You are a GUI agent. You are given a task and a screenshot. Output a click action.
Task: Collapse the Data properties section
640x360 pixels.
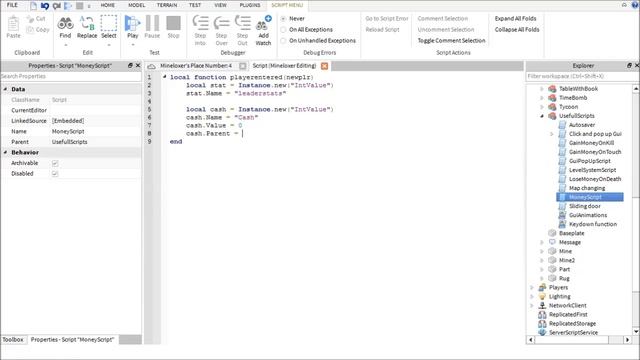[x=6, y=89]
